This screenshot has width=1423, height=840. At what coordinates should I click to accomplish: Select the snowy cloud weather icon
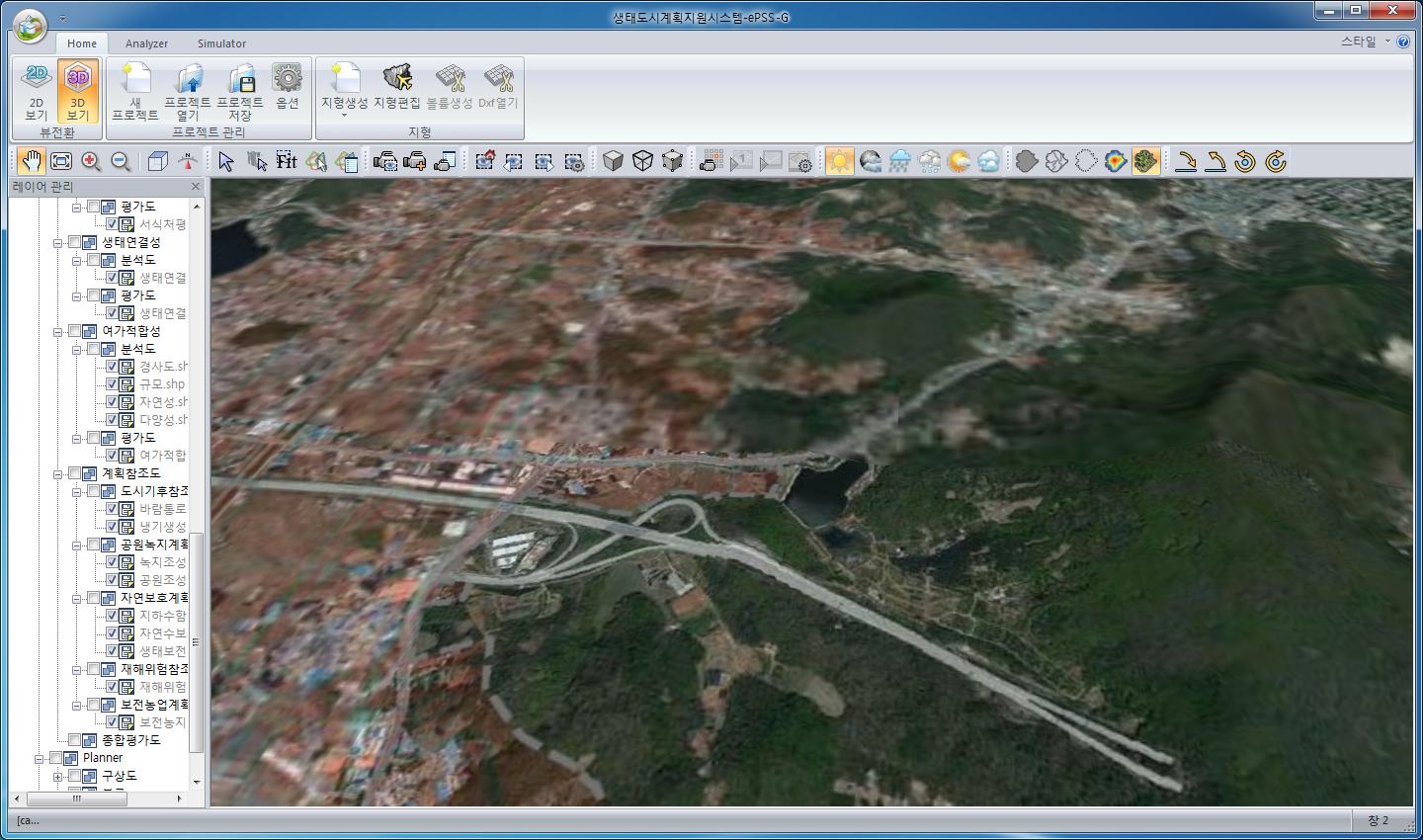930,161
